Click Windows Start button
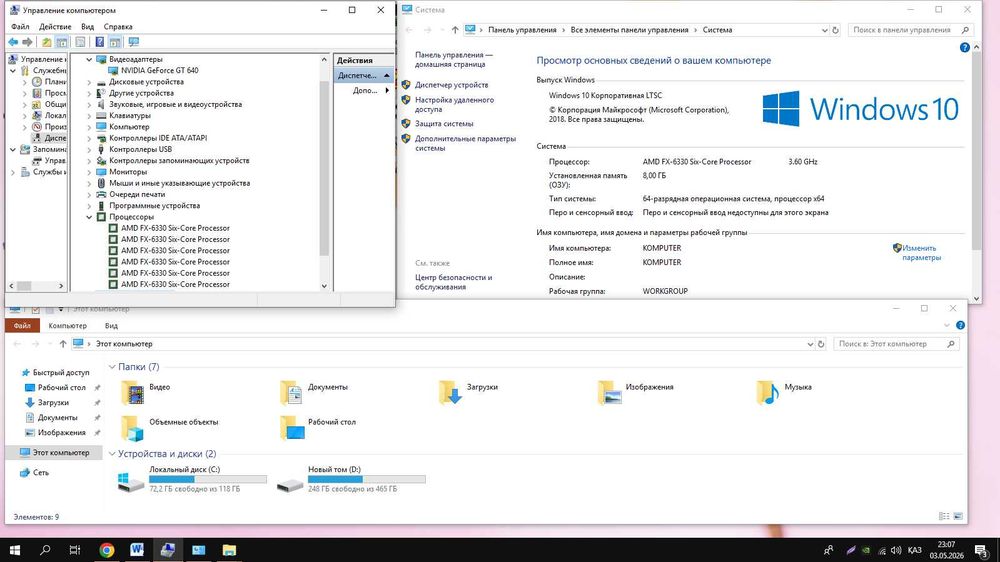This screenshot has width=1000, height=562. 14,549
